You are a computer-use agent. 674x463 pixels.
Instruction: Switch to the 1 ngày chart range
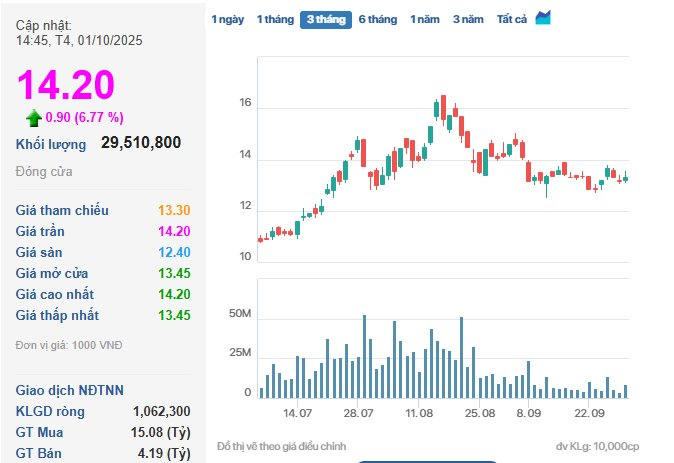tap(227, 20)
